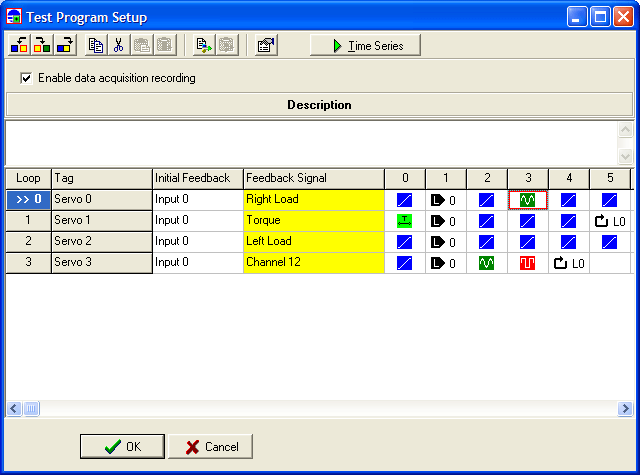Confirm with the OK button

[122, 446]
